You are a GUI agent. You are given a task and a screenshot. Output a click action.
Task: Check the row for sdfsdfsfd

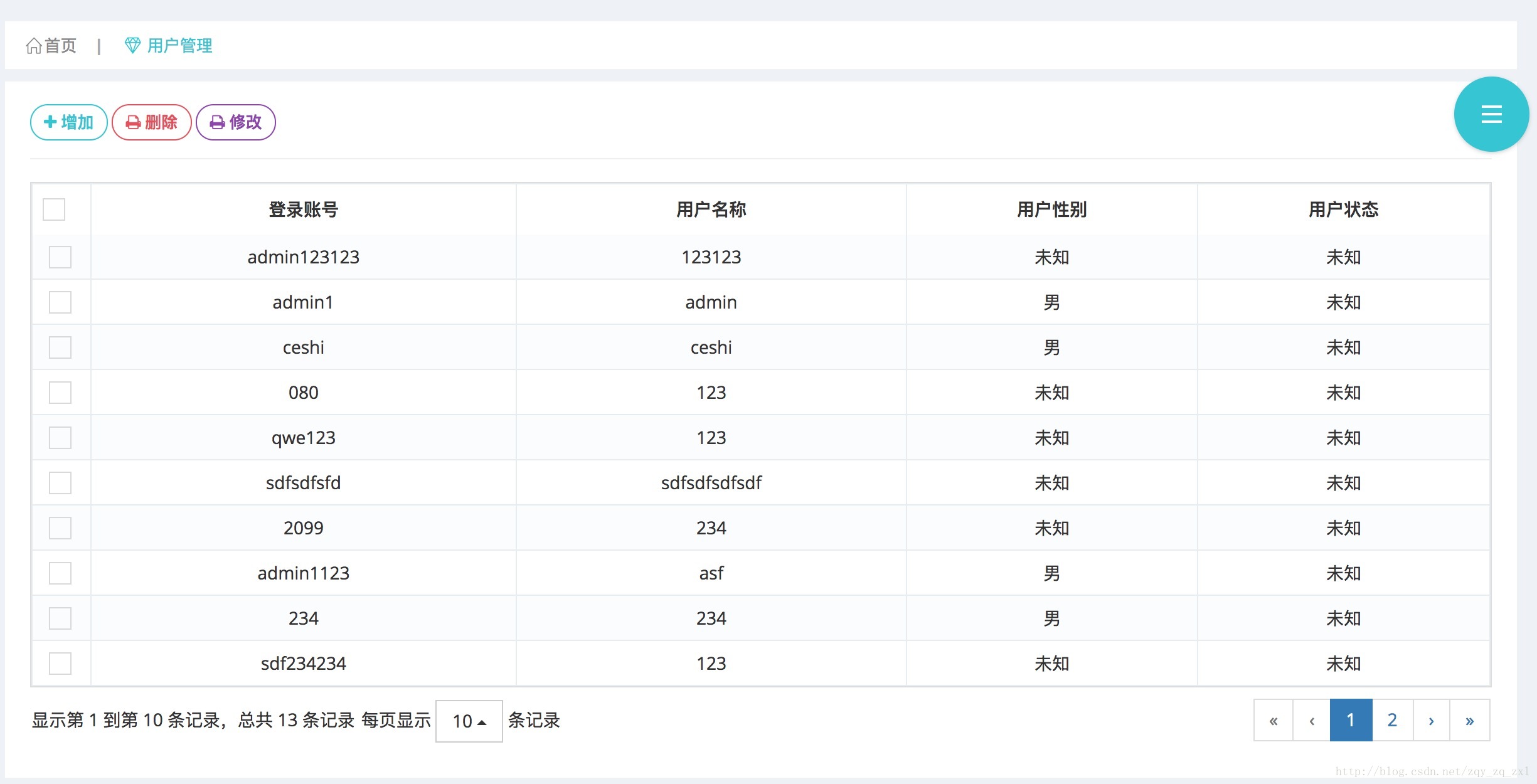click(60, 483)
